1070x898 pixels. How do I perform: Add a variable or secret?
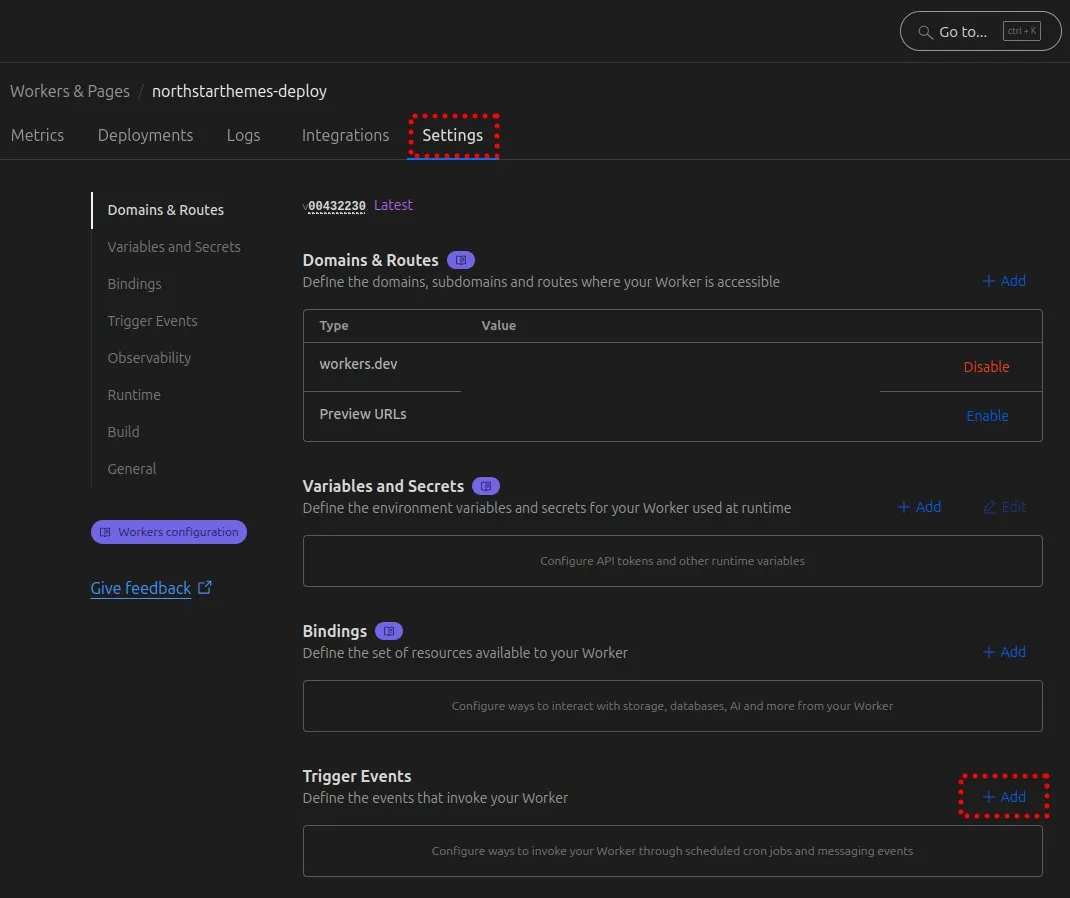919,507
